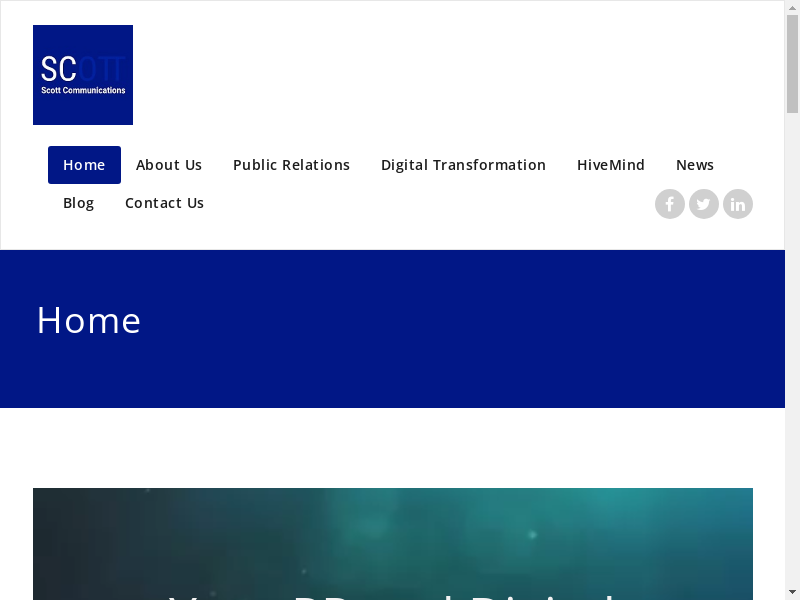
Task: Select the Home menu item
Action: (84, 165)
